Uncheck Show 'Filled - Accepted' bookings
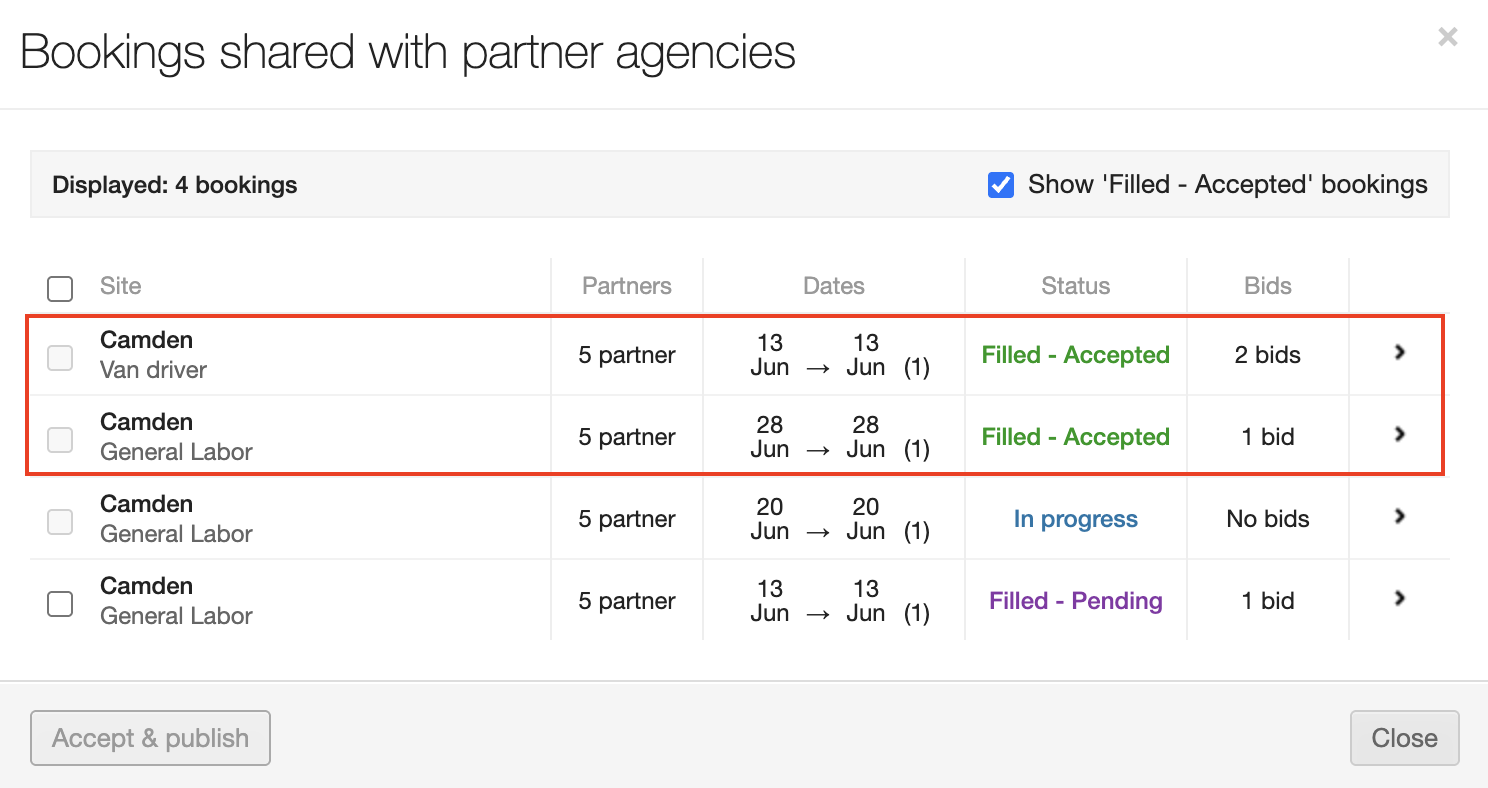The height and width of the screenshot is (788, 1488). point(1001,185)
